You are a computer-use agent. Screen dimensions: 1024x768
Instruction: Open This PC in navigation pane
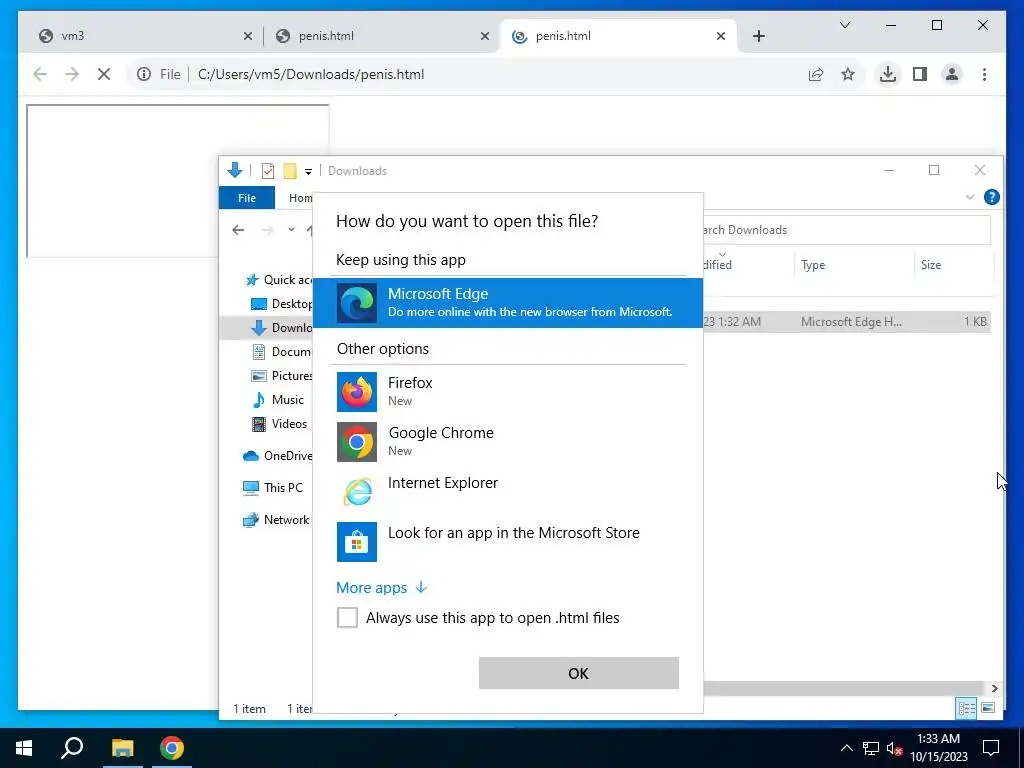point(272,488)
